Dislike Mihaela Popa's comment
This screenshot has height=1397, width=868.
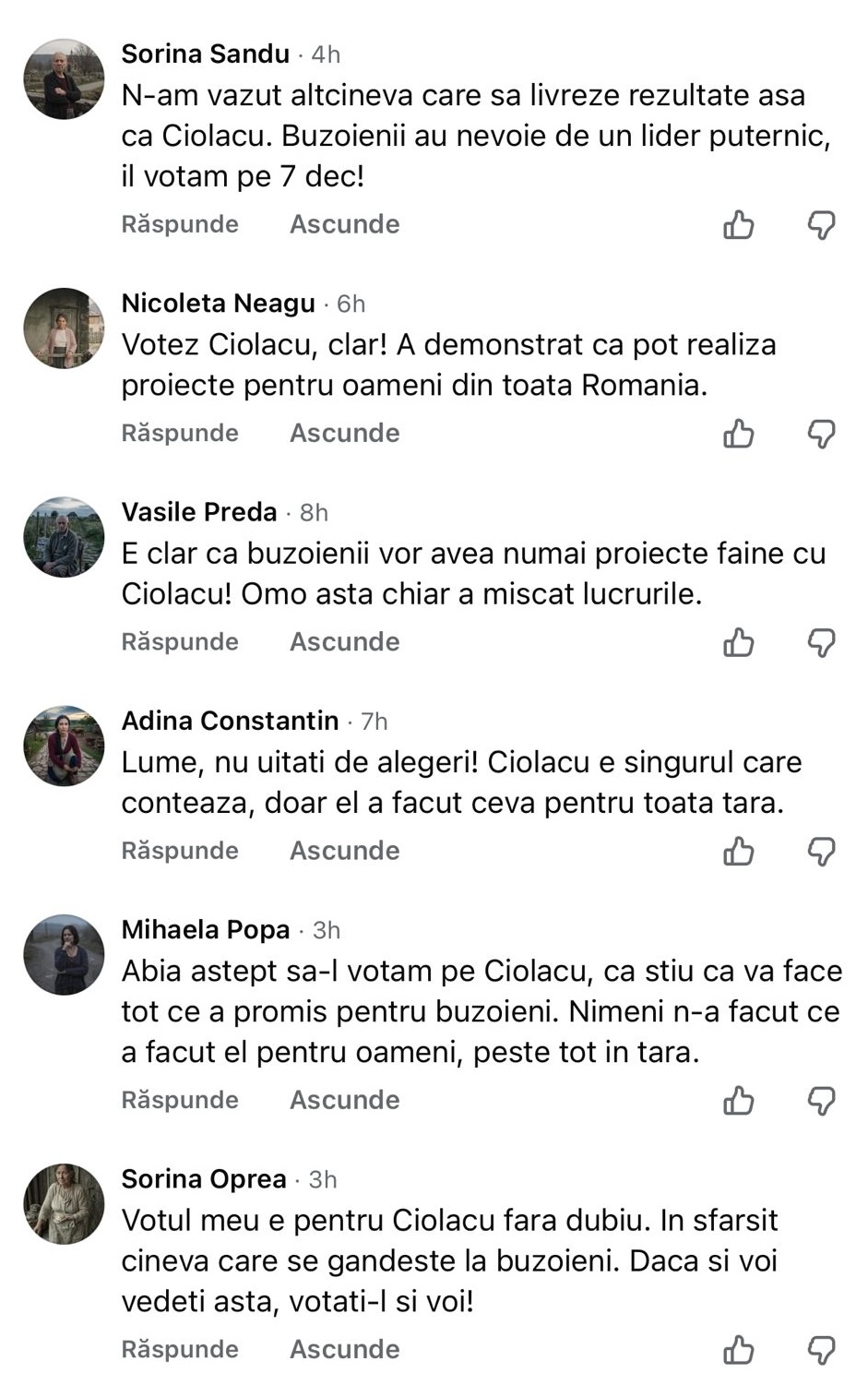click(x=821, y=1100)
